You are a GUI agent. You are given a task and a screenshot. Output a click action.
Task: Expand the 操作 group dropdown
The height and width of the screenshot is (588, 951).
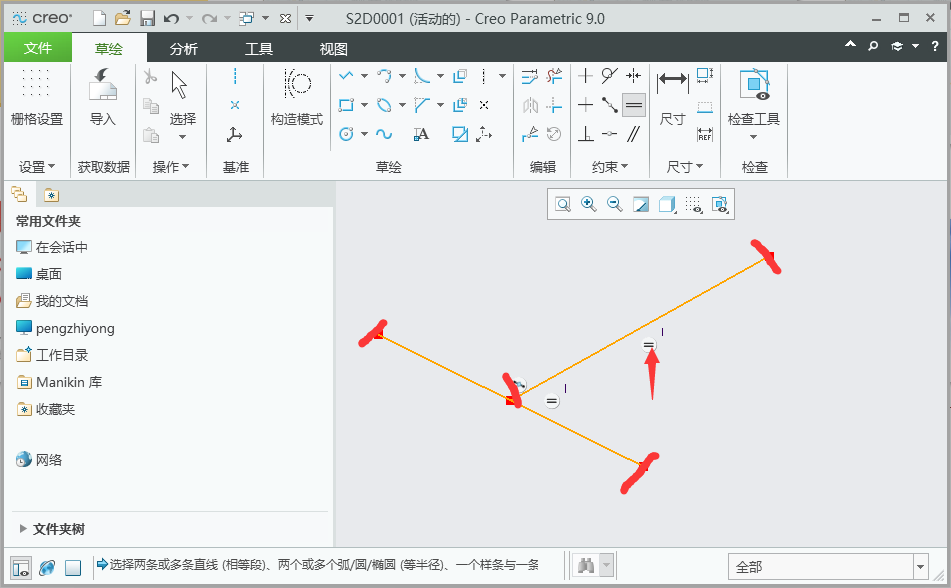click(171, 166)
